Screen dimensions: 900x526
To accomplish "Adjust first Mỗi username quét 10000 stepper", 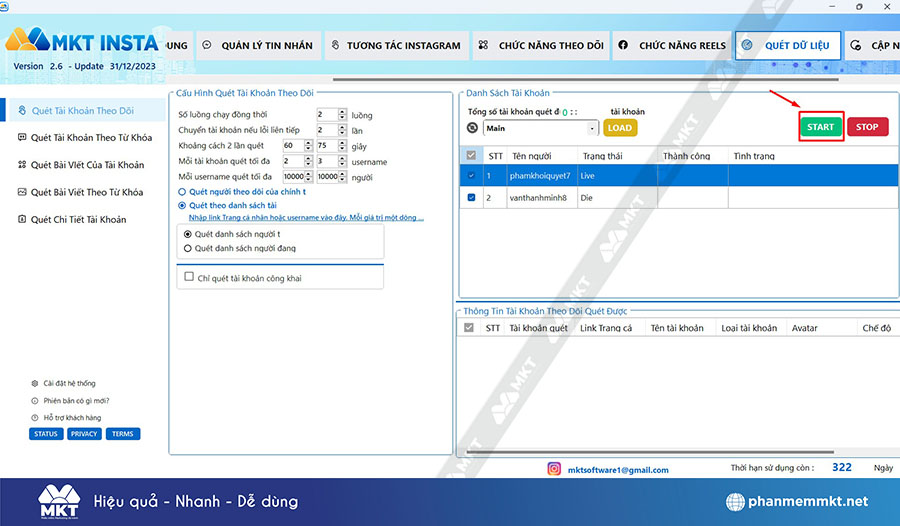I will [x=308, y=176].
